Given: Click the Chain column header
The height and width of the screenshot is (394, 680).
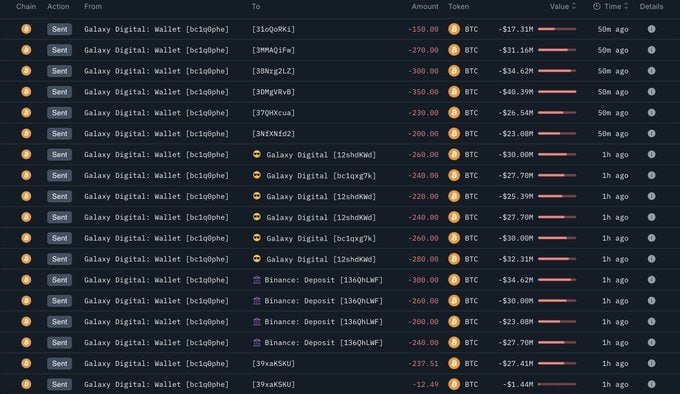Looking at the screenshot, I should (x=26, y=7).
